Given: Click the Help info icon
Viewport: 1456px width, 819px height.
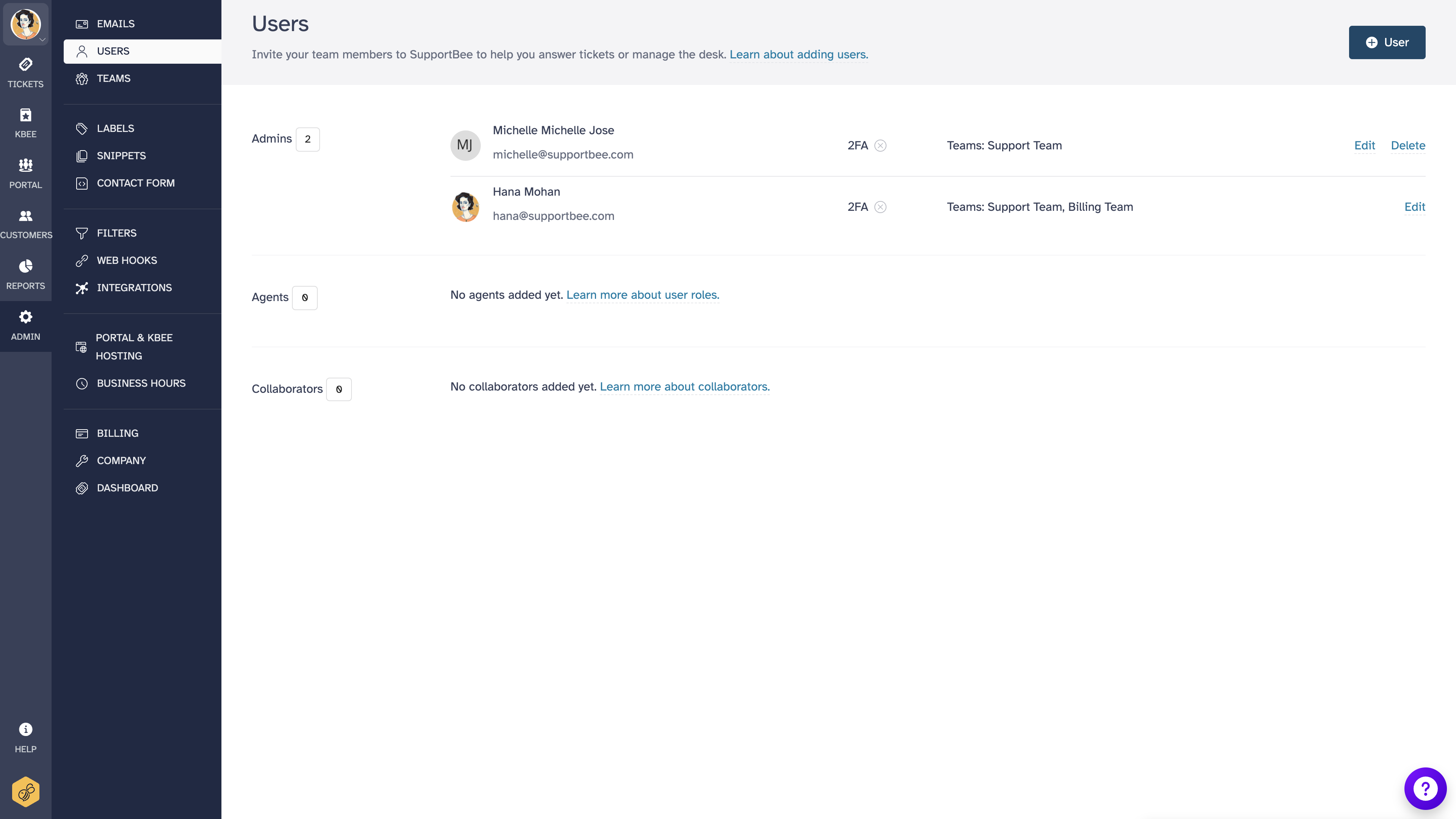Looking at the screenshot, I should [25, 729].
